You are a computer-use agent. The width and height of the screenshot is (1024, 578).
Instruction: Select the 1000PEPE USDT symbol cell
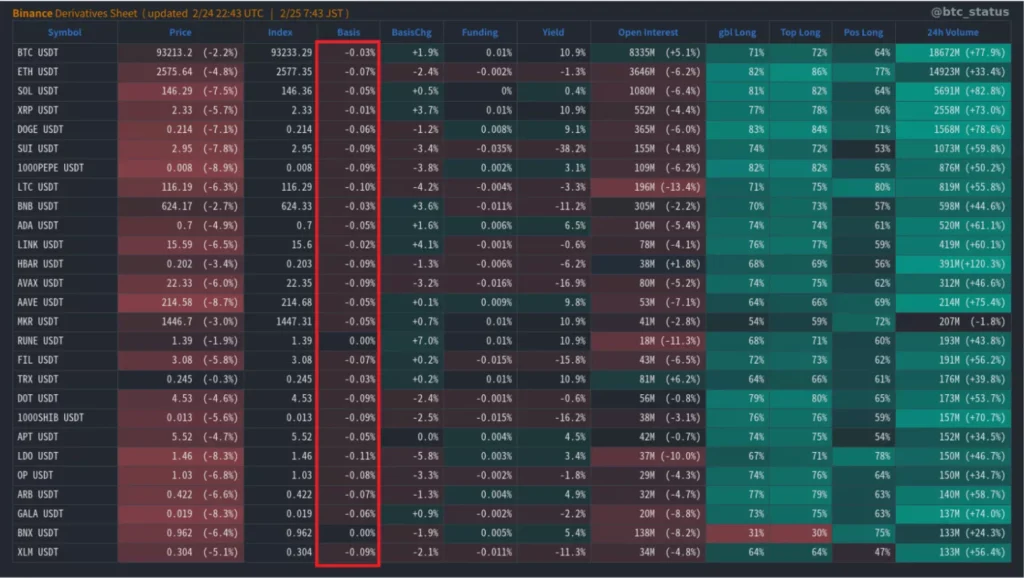pyautogui.click(x=65, y=168)
